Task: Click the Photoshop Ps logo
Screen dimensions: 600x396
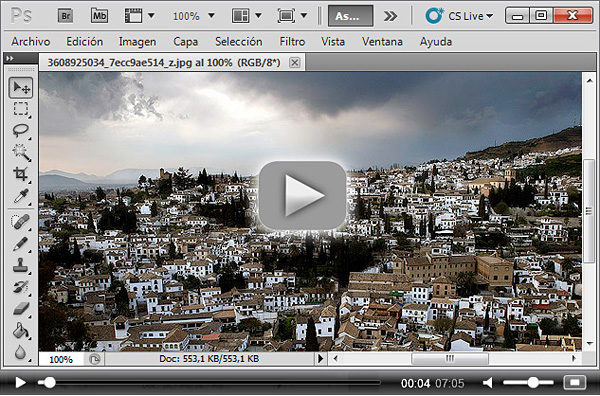Action: tap(21, 16)
